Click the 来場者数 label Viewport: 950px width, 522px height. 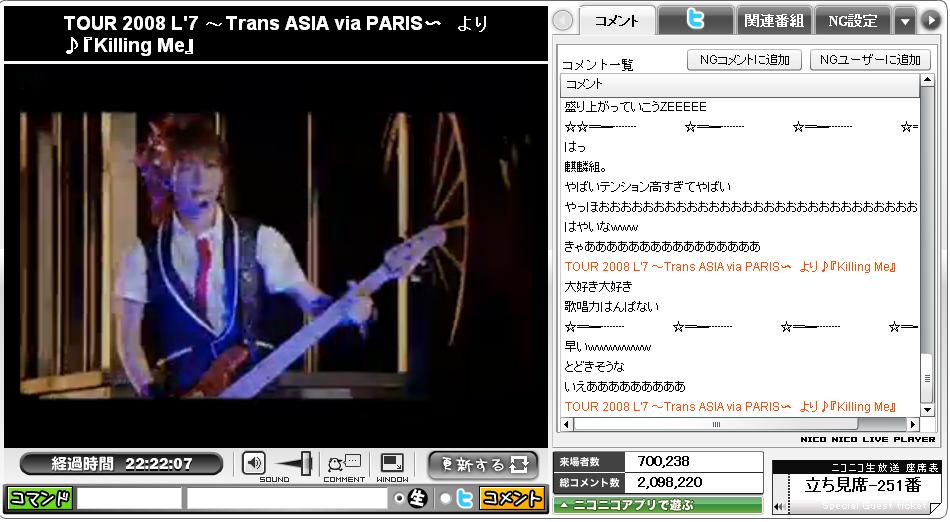(x=580, y=462)
